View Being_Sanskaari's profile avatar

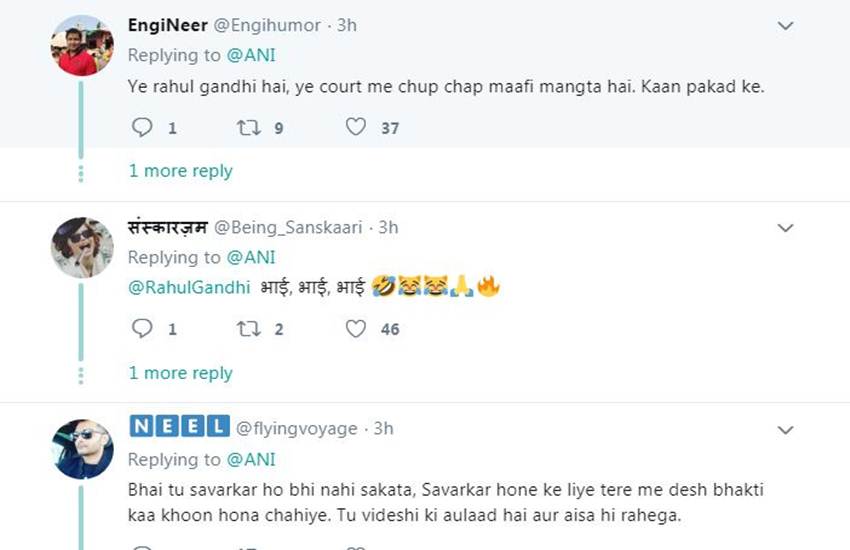point(82,247)
